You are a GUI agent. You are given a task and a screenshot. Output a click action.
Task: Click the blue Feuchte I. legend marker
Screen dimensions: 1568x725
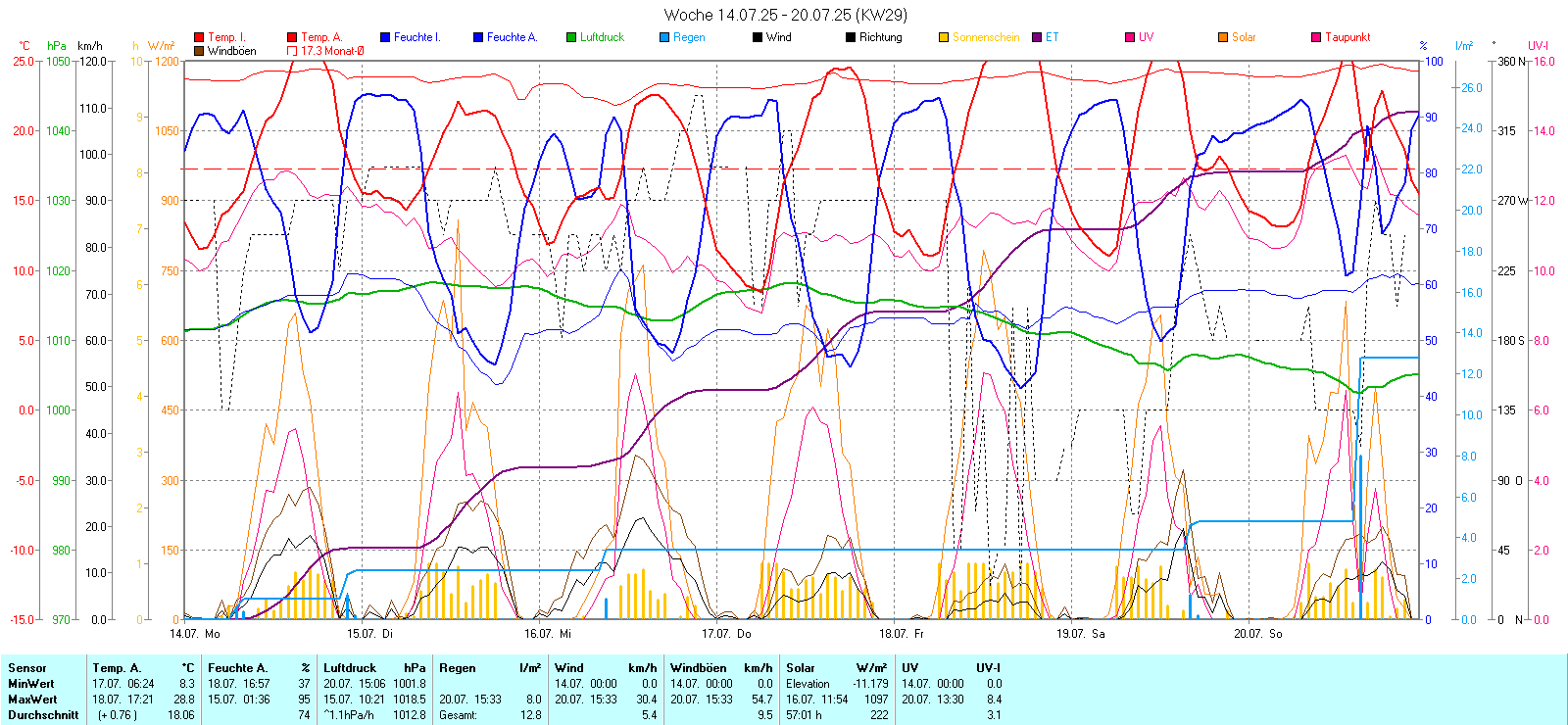385,37
